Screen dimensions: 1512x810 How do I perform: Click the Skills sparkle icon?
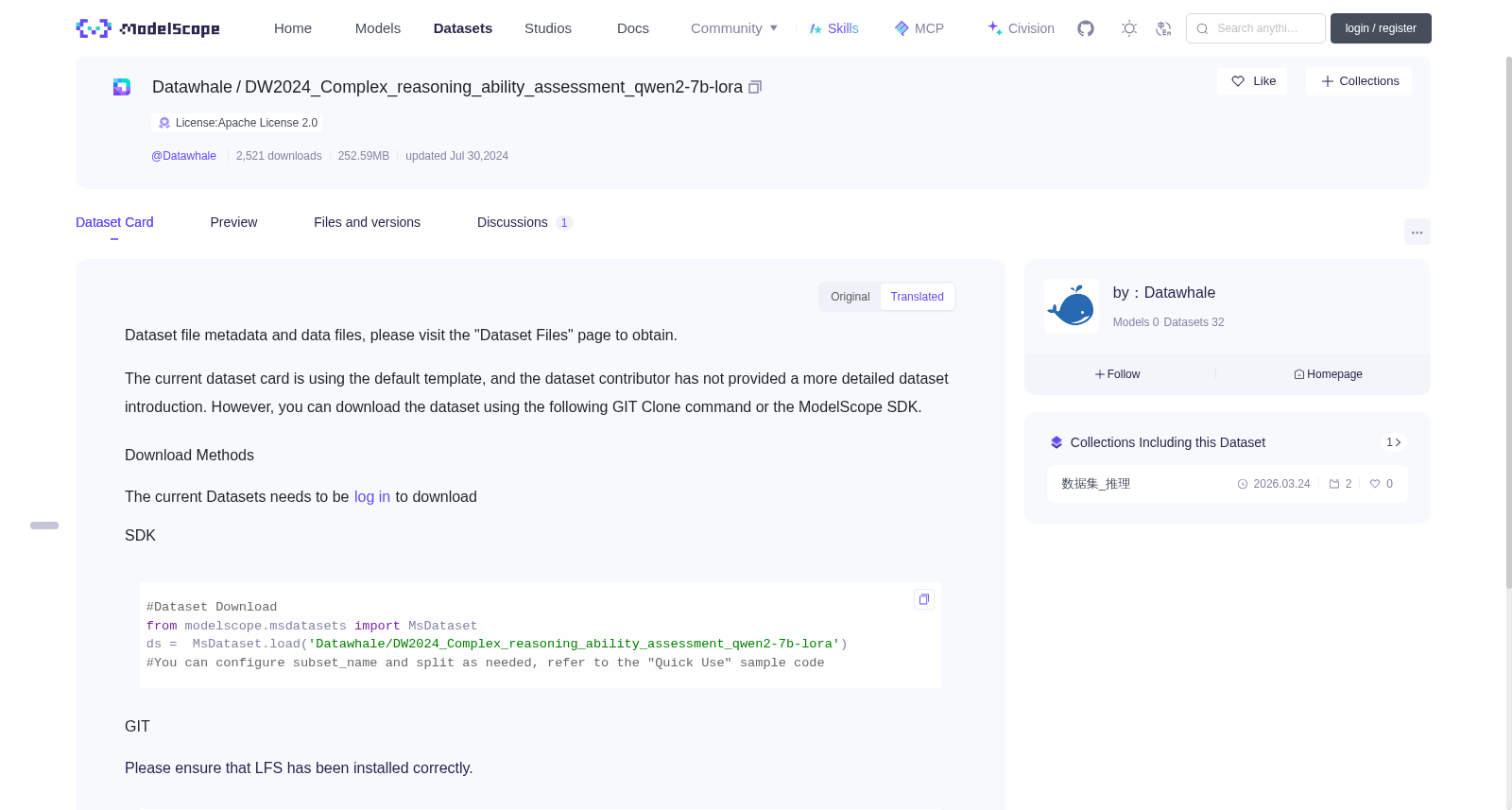click(x=816, y=28)
